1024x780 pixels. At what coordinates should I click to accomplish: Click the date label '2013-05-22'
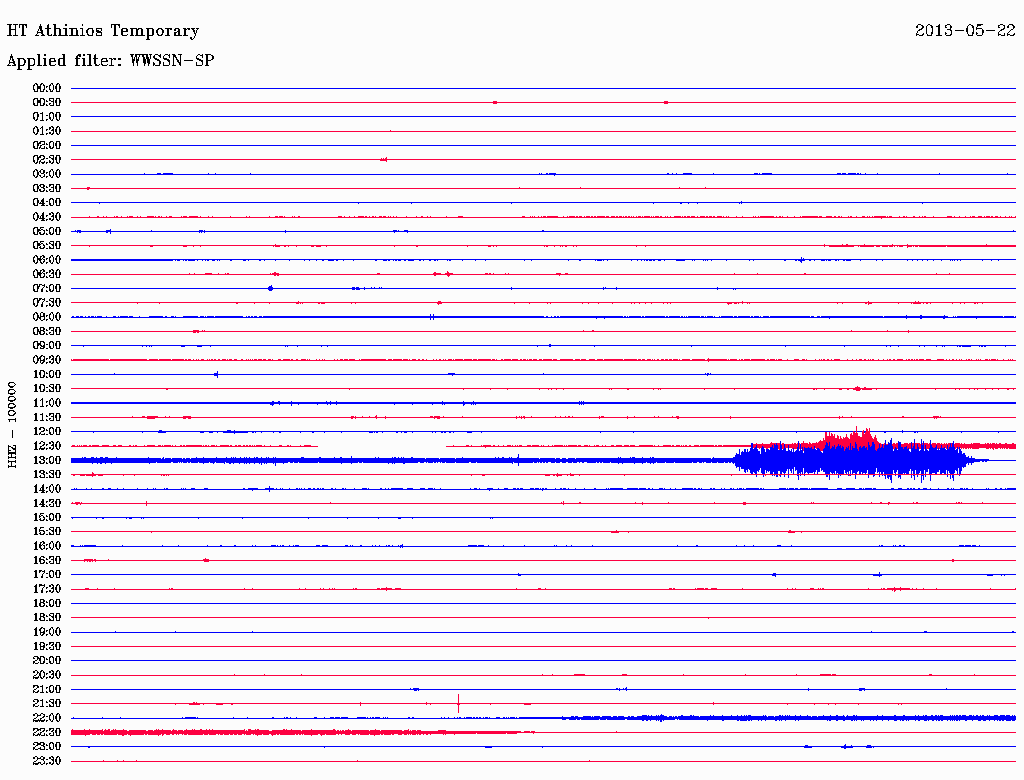(x=965, y=31)
